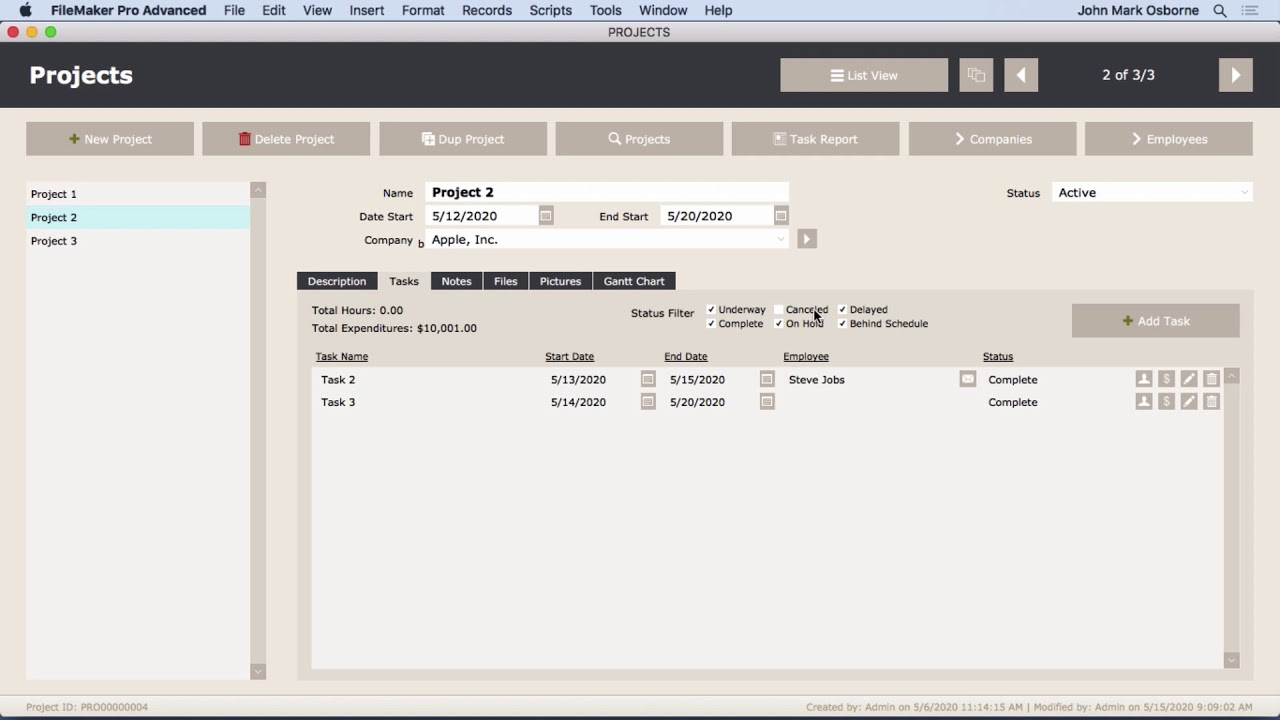Sort by Task Name column header
The height and width of the screenshot is (720, 1280).
[x=342, y=356]
